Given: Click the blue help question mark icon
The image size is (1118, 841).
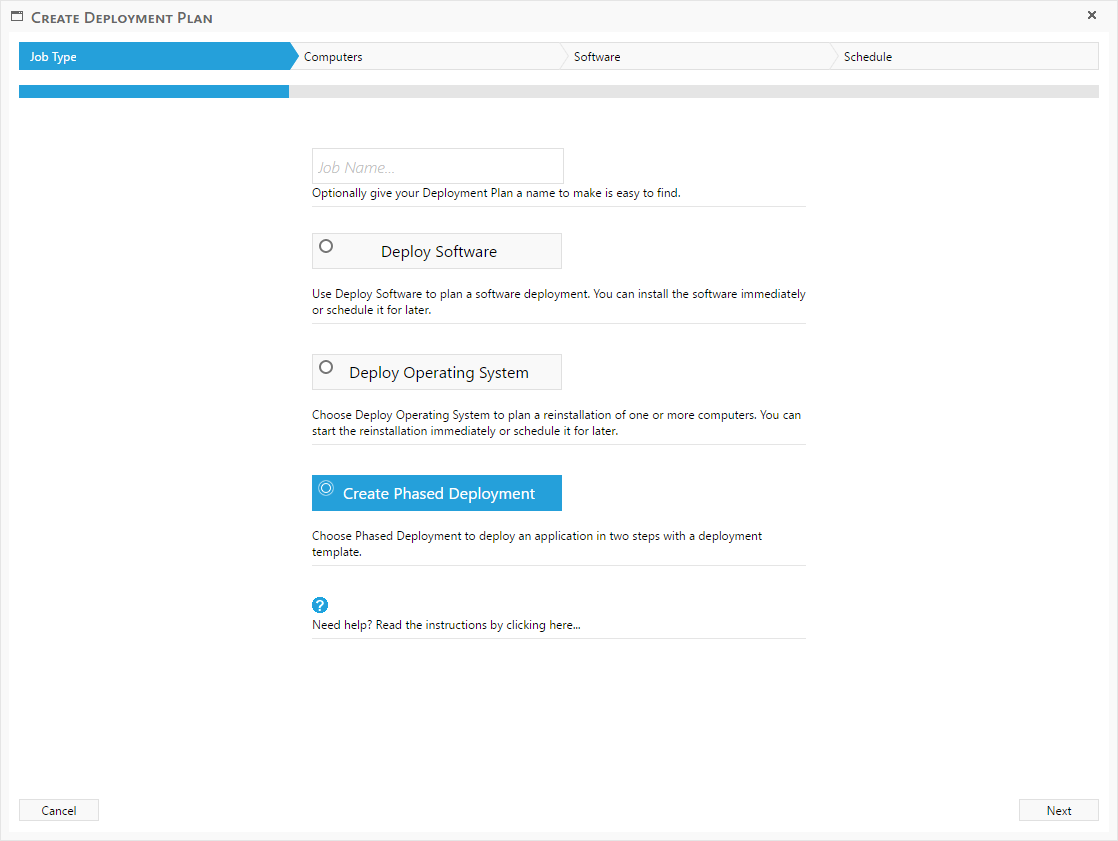Looking at the screenshot, I should pyautogui.click(x=320, y=605).
